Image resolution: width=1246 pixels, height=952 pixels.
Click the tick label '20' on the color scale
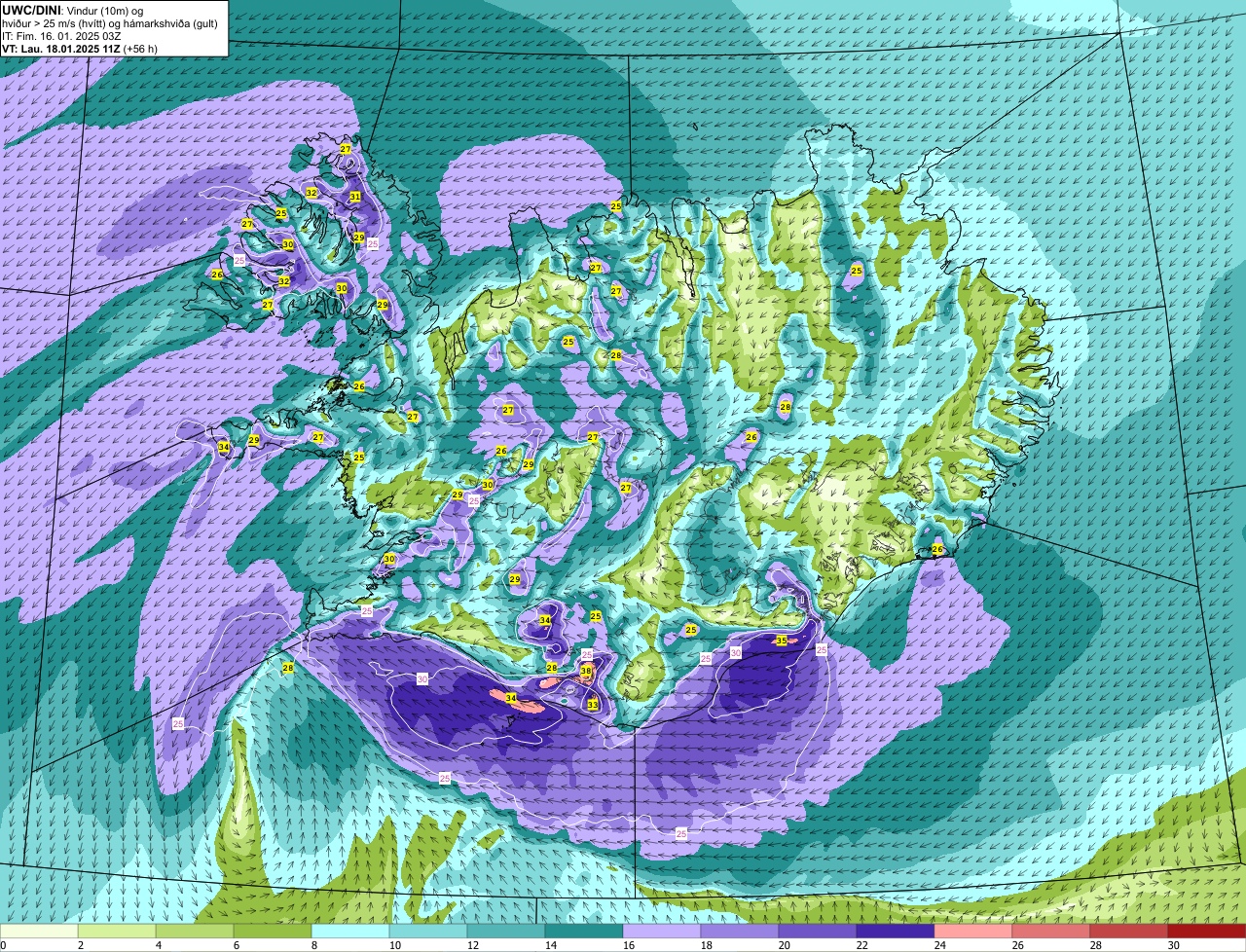785,945
